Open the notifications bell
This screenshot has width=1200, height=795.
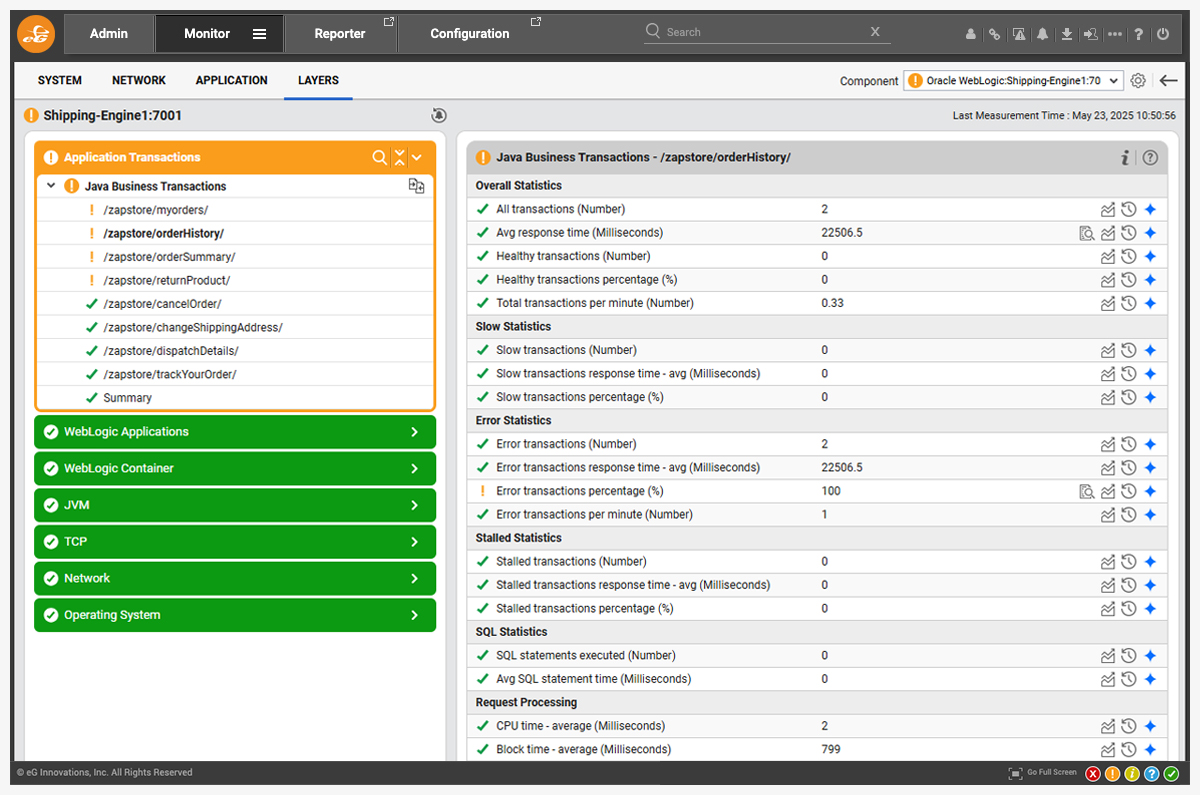[x=1043, y=34]
